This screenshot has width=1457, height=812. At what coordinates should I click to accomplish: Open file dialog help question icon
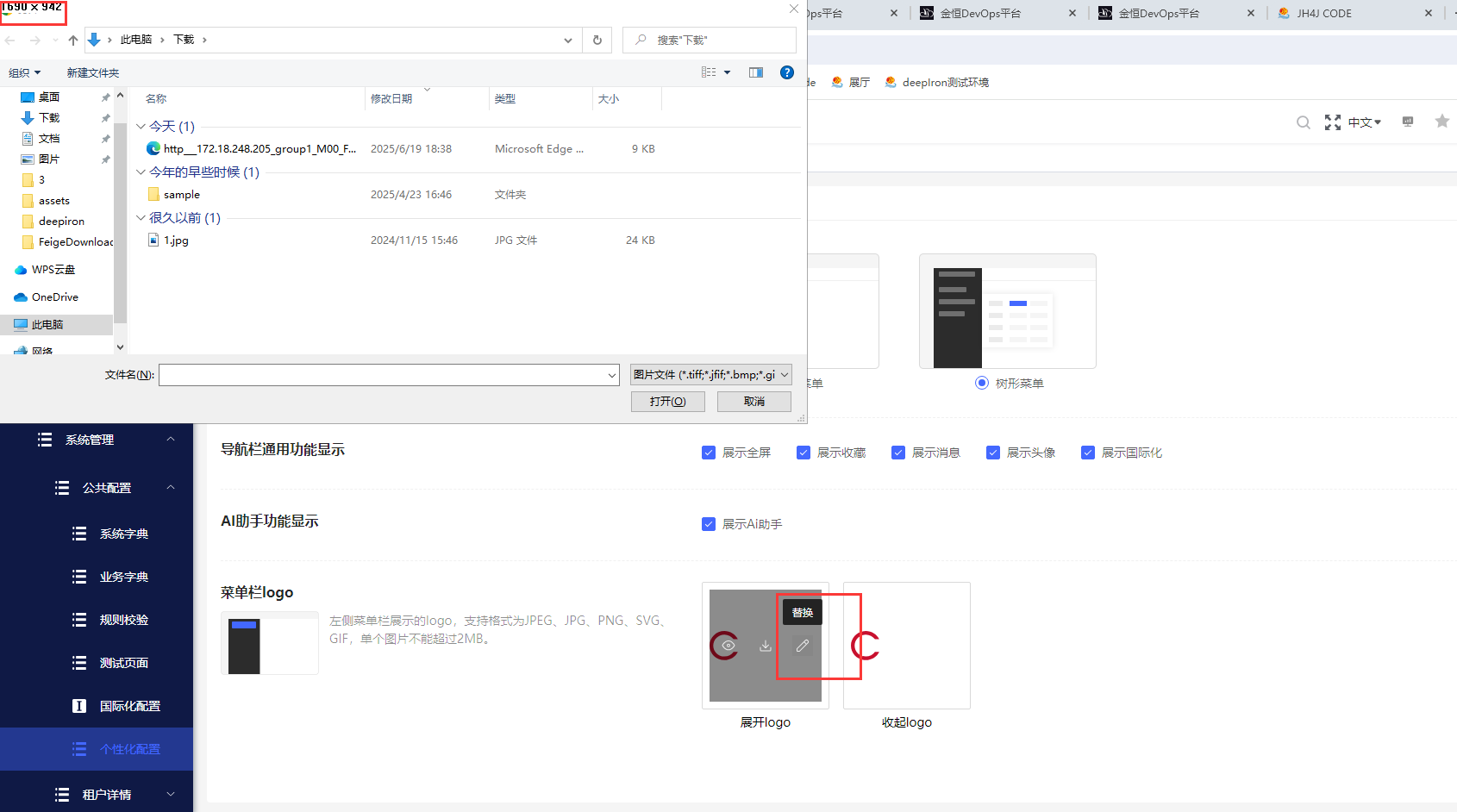(x=787, y=72)
